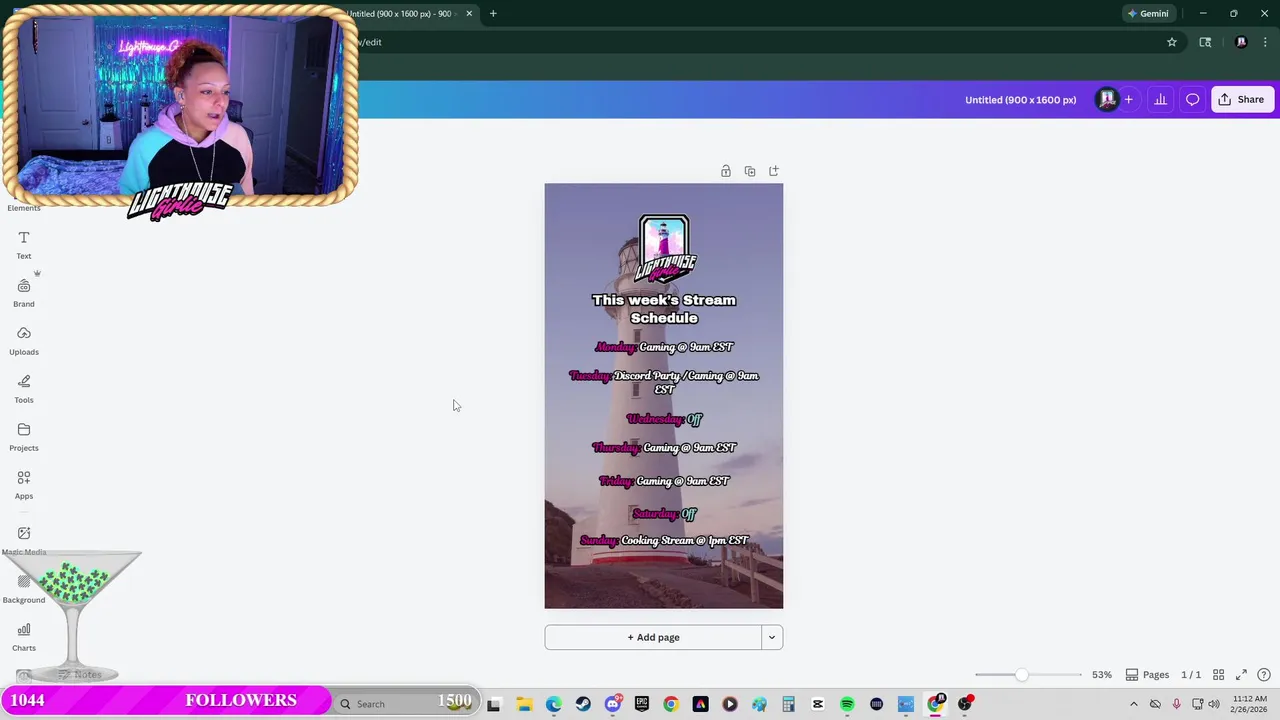
Task: Open the Chrome profile avatar
Action: (x=1241, y=42)
